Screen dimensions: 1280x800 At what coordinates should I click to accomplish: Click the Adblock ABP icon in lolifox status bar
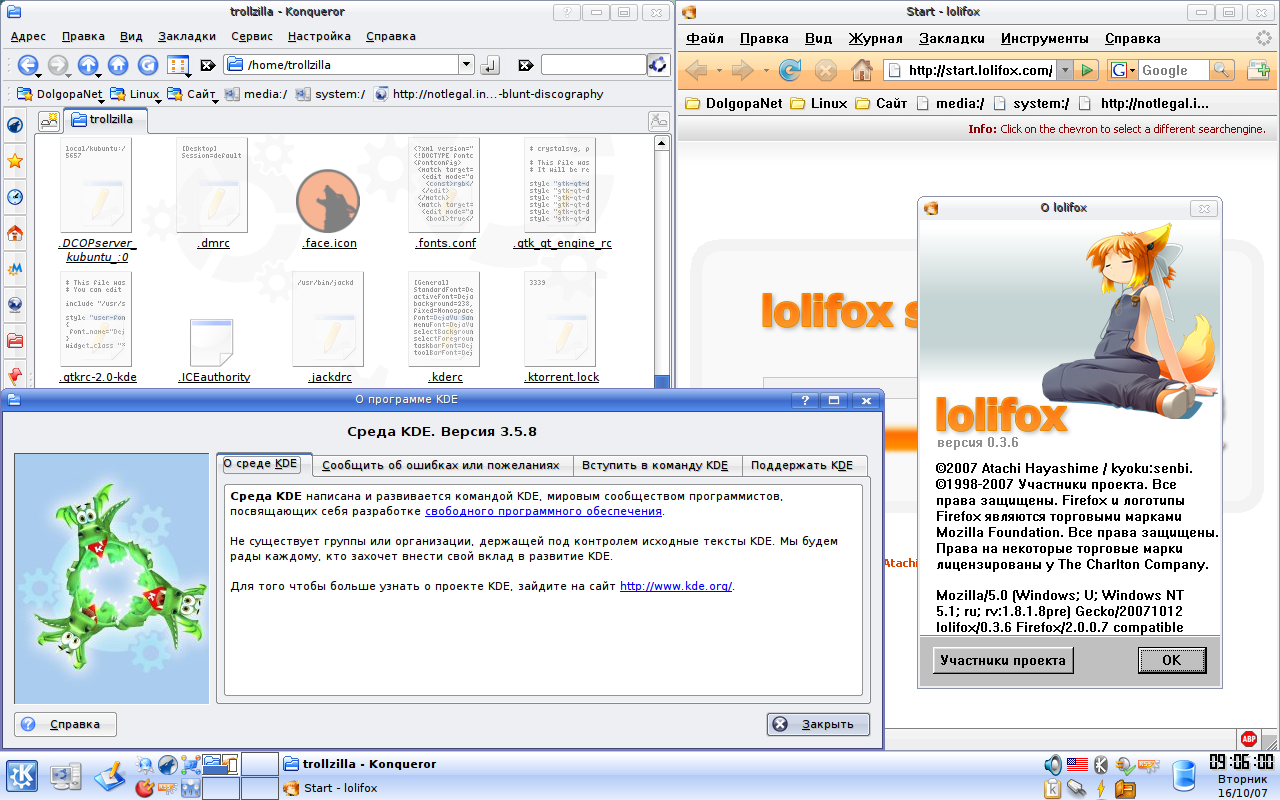point(1248,739)
